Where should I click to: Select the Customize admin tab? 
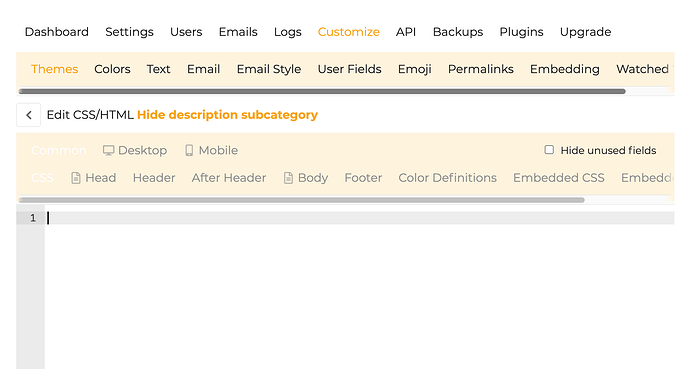[x=349, y=32]
